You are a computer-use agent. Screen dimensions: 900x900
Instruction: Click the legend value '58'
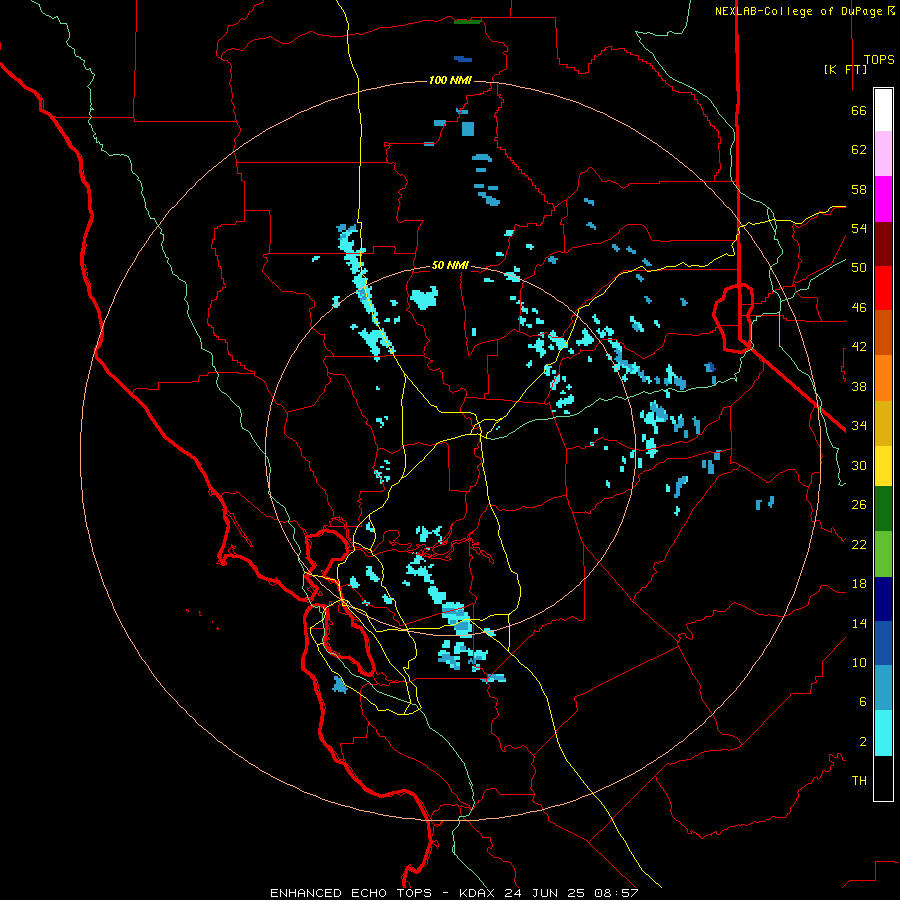[859, 189]
